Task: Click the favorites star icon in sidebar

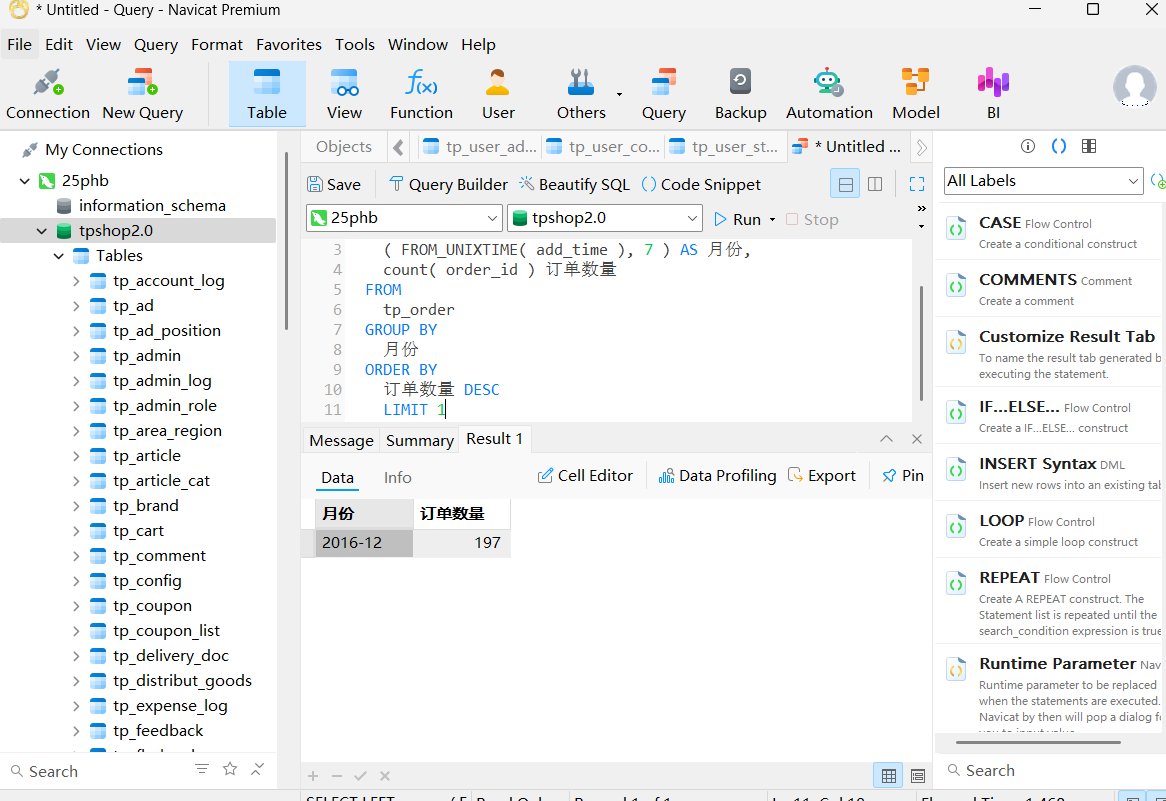Action: click(x=230, y=769)
